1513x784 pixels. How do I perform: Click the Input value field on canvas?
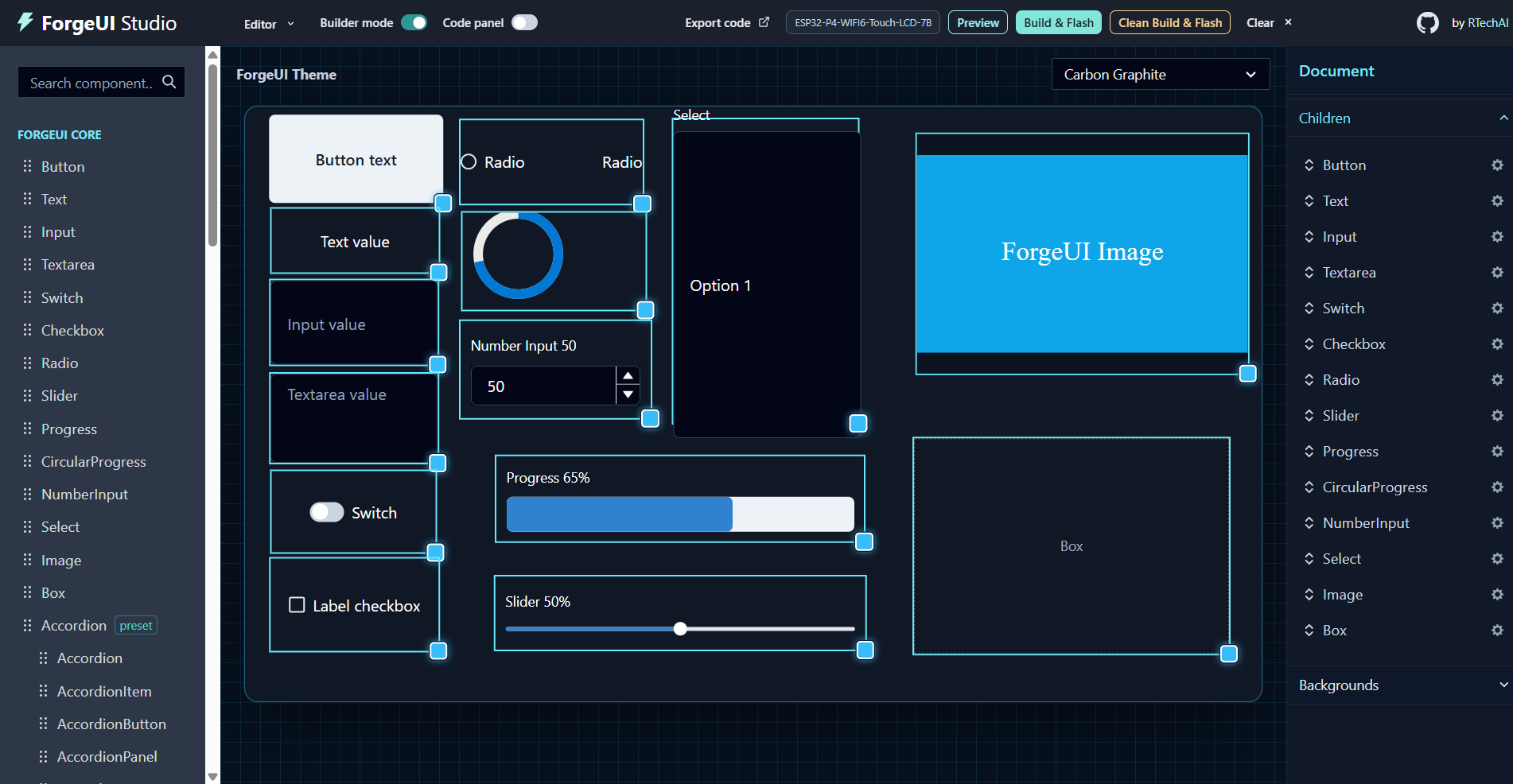click(354, 324)
